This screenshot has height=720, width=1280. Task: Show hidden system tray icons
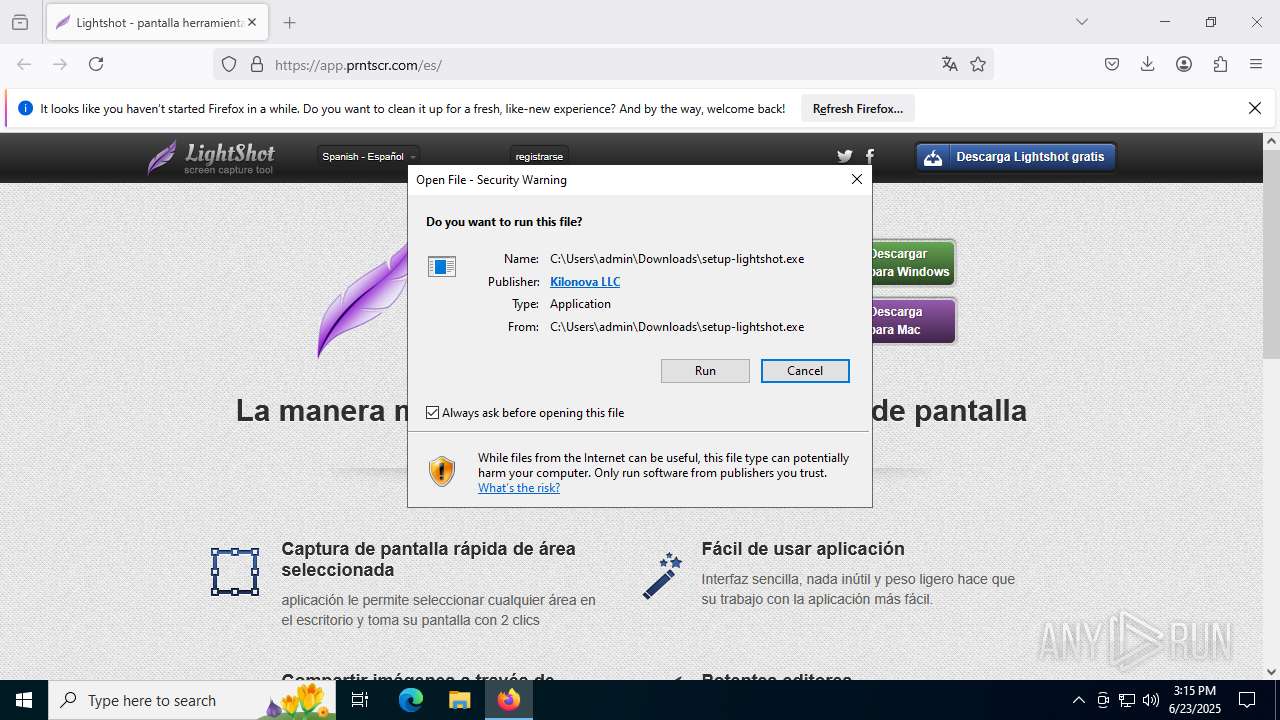[x=1078, y=700]
